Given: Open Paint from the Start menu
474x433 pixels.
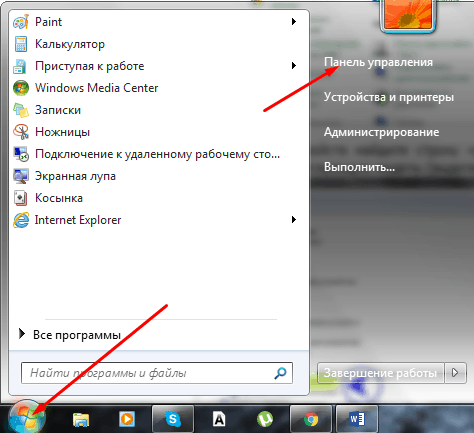Looking at the screenshot, I should (48, 22).
